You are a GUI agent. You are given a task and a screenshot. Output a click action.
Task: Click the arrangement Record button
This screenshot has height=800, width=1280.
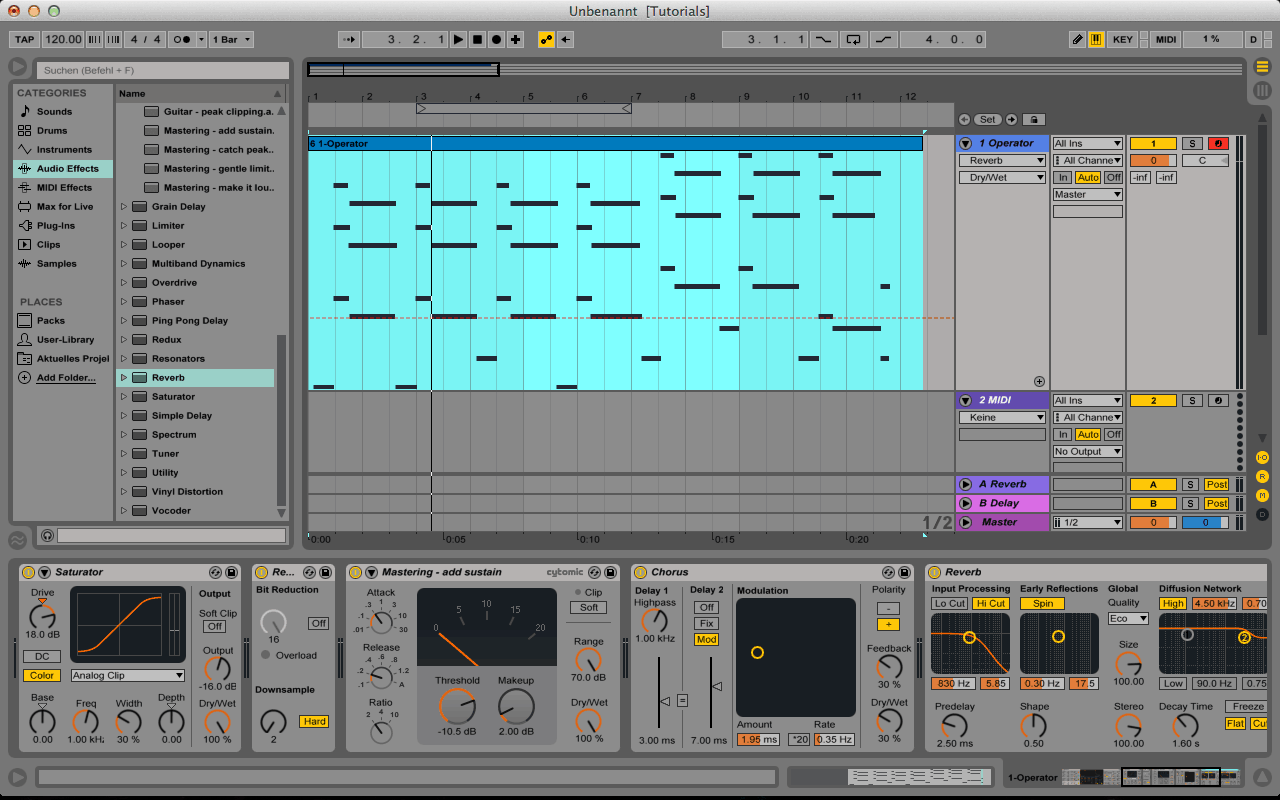(496, 40)
